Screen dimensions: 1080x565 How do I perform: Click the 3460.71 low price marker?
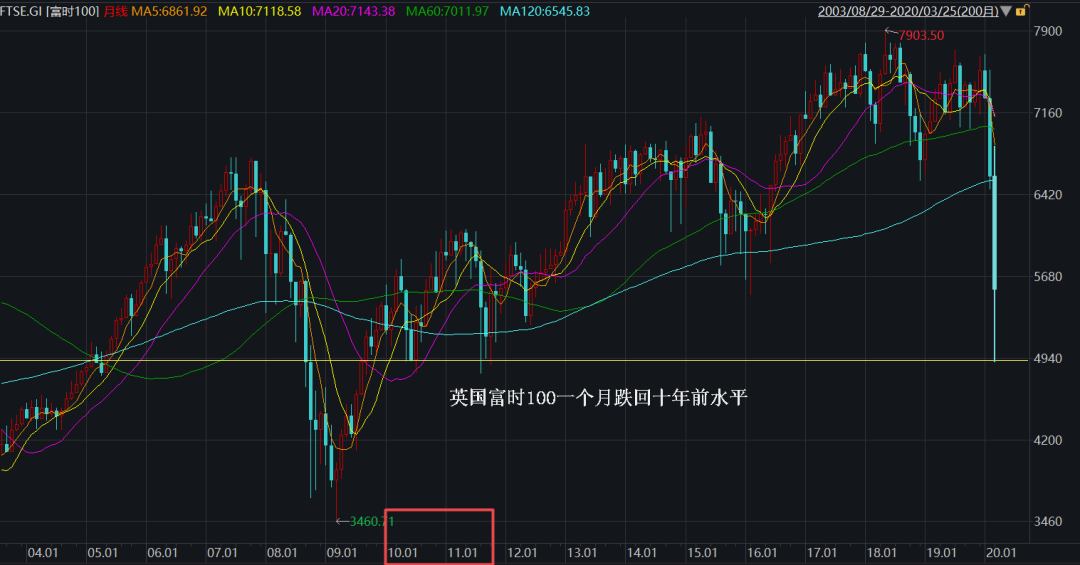(x=372, y=522)
